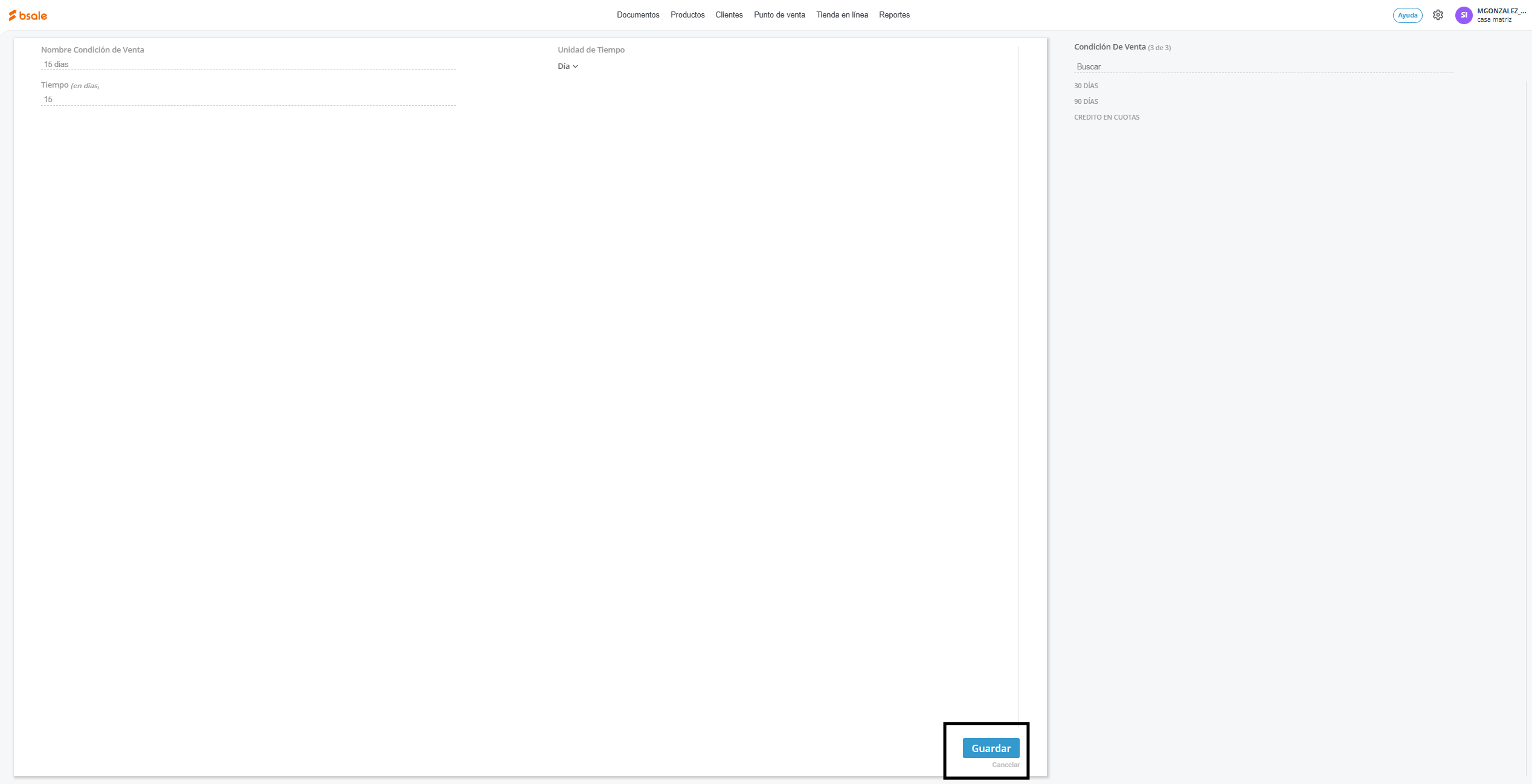Screen dimensions: 1532x784
Task: Open the Productos menu
Action: pyautogui.click(x=687, y=15)
